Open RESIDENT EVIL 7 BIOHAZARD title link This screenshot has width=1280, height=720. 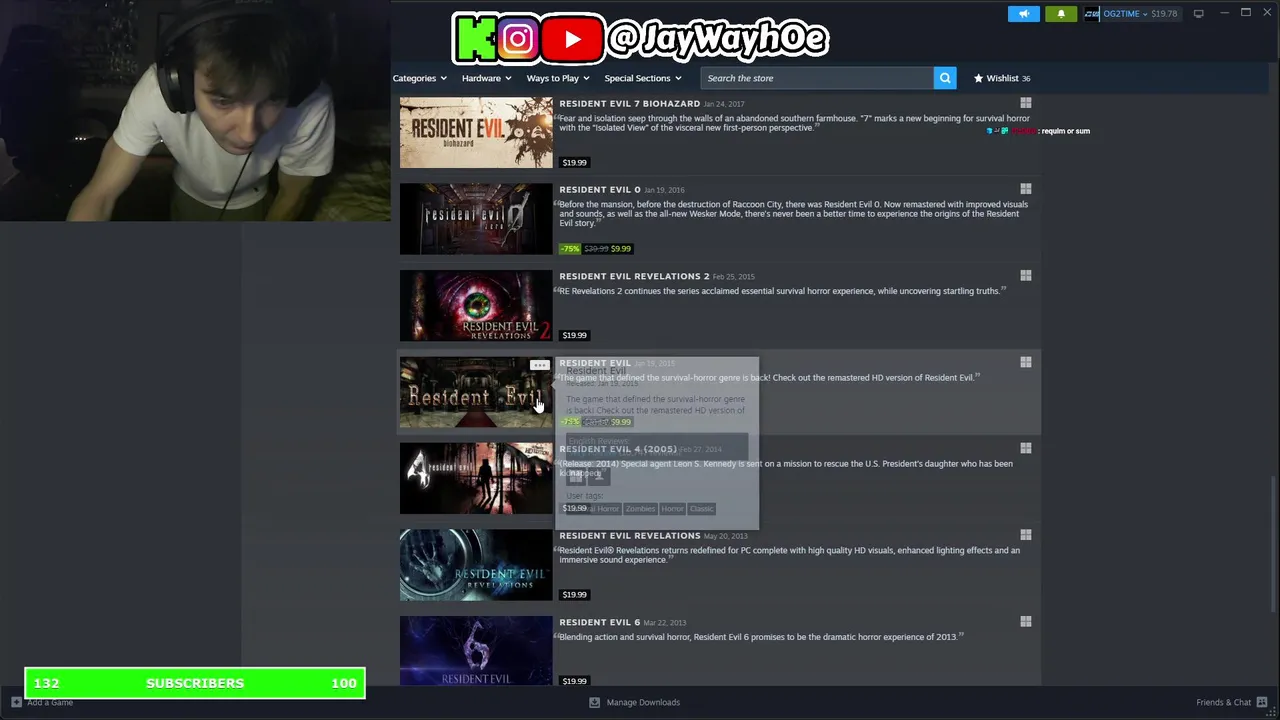click(629, 104)
